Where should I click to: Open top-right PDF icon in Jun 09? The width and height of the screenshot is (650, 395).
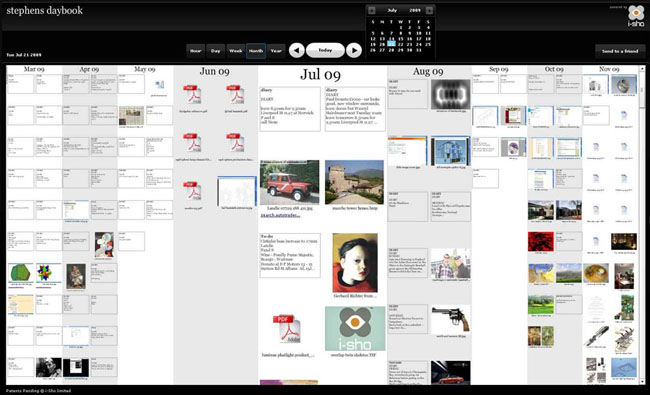(235, 95)
